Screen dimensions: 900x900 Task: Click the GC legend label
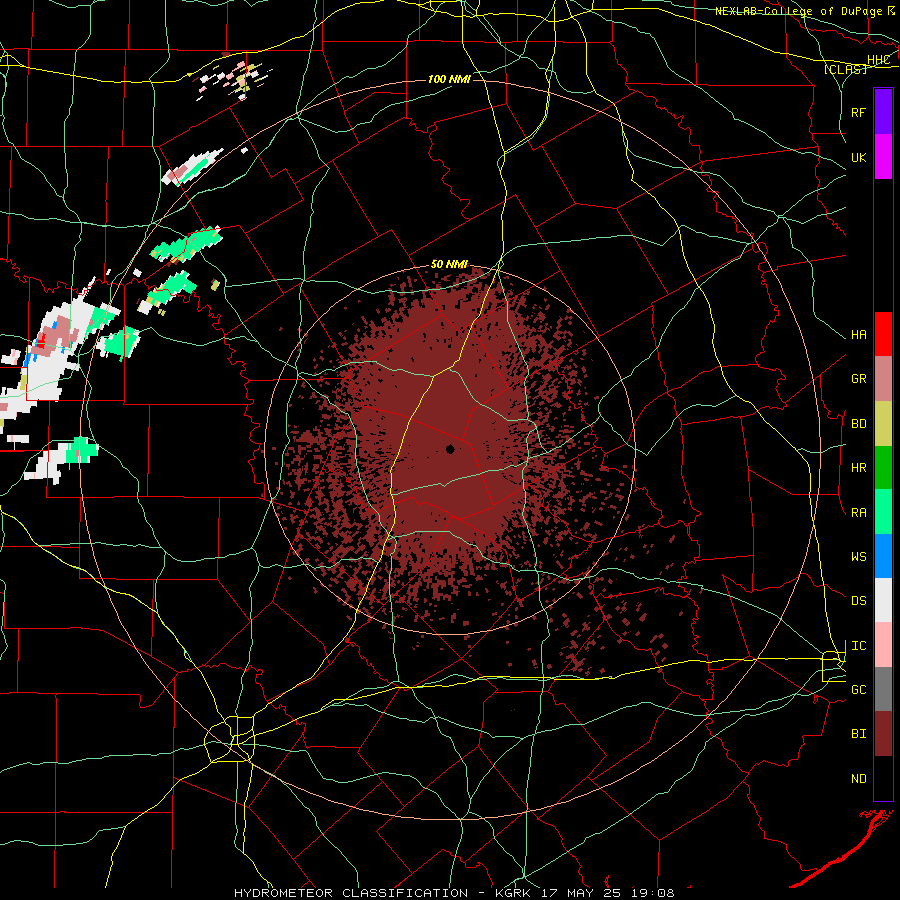858,690
